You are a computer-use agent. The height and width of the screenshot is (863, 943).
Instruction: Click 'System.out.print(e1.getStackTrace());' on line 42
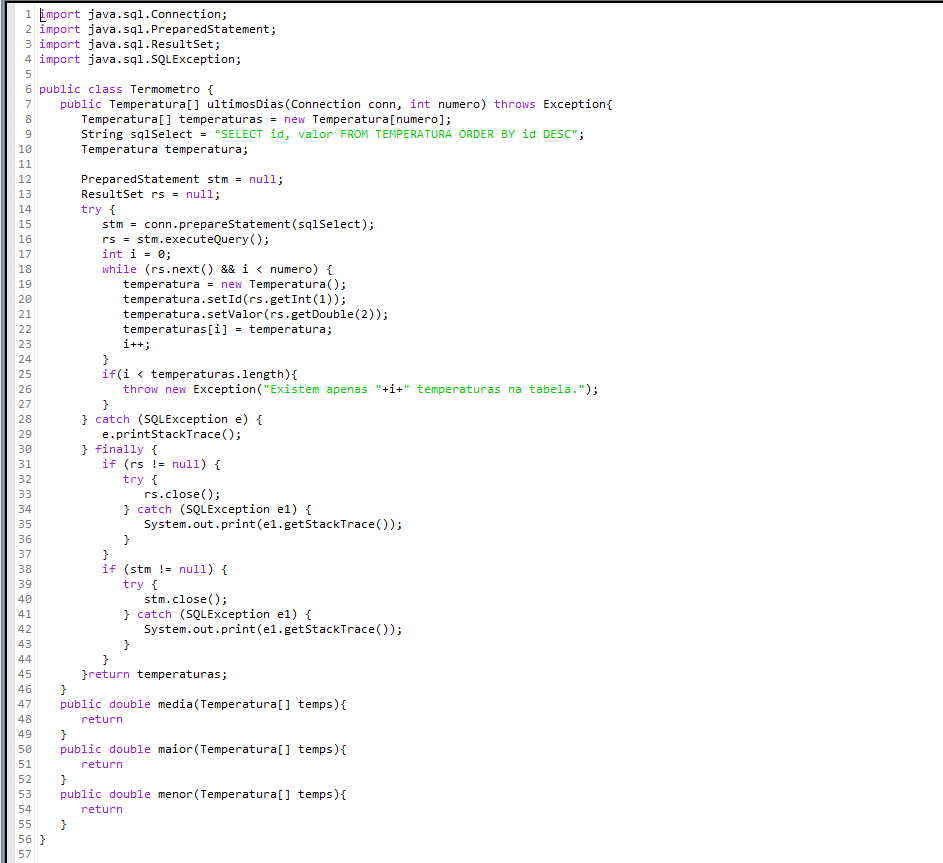[x=273, y=630]
